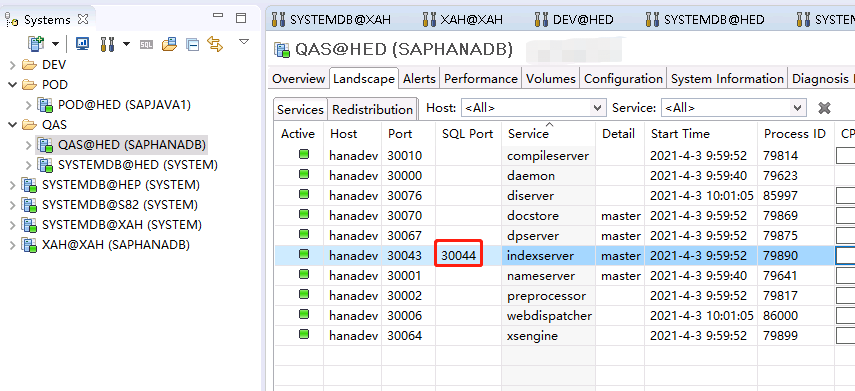Screen dimensions: 855x391
Task: Select the diserver service cell
Action: (549, 196)
